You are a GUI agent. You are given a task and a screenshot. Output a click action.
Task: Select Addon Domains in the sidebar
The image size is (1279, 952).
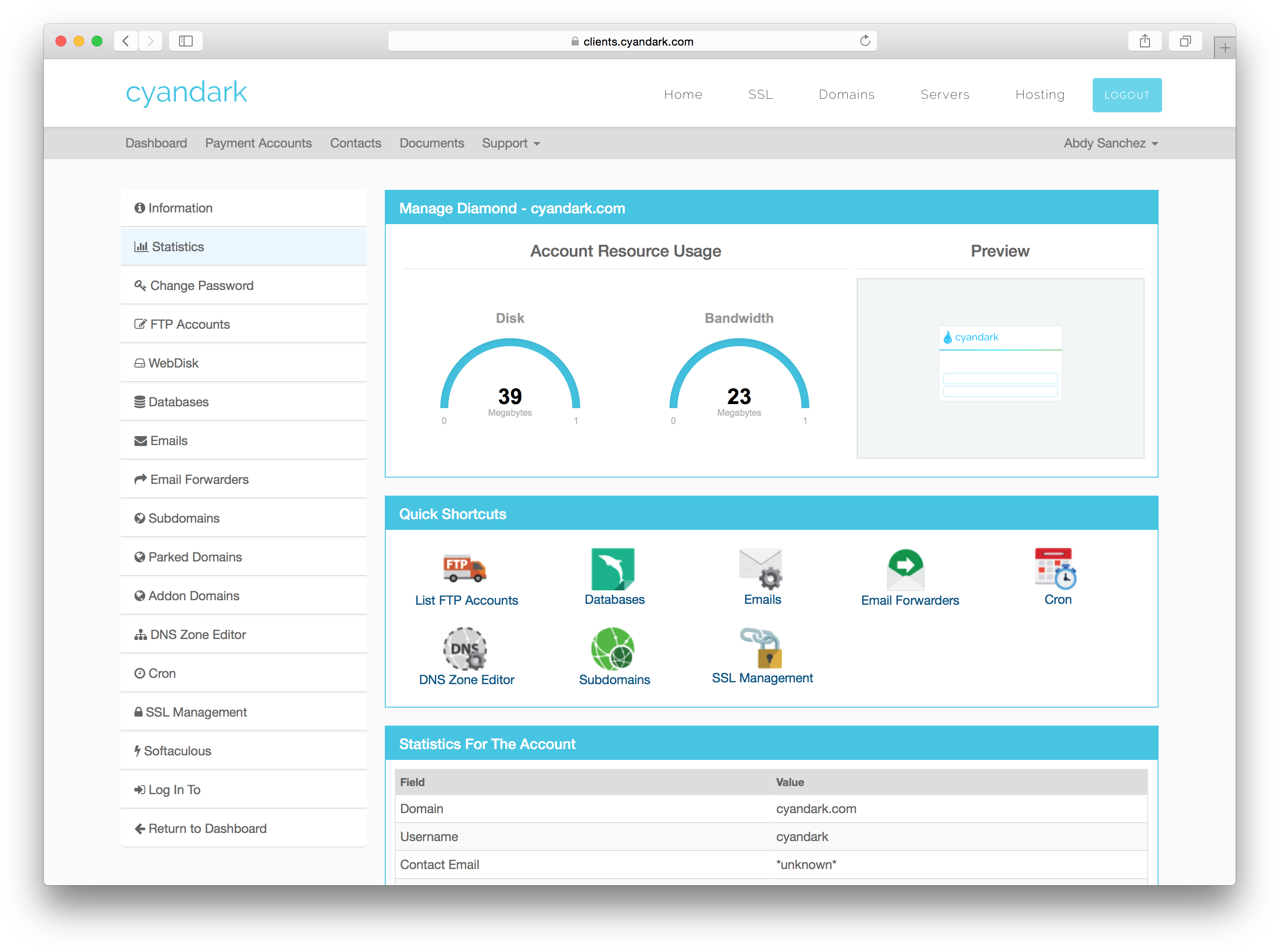click(244, 596)
